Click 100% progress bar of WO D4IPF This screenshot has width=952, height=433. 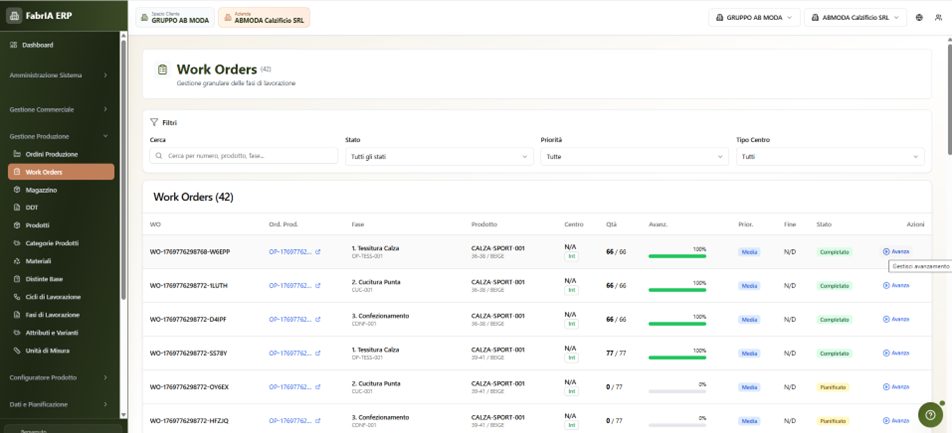pos(677,324)
